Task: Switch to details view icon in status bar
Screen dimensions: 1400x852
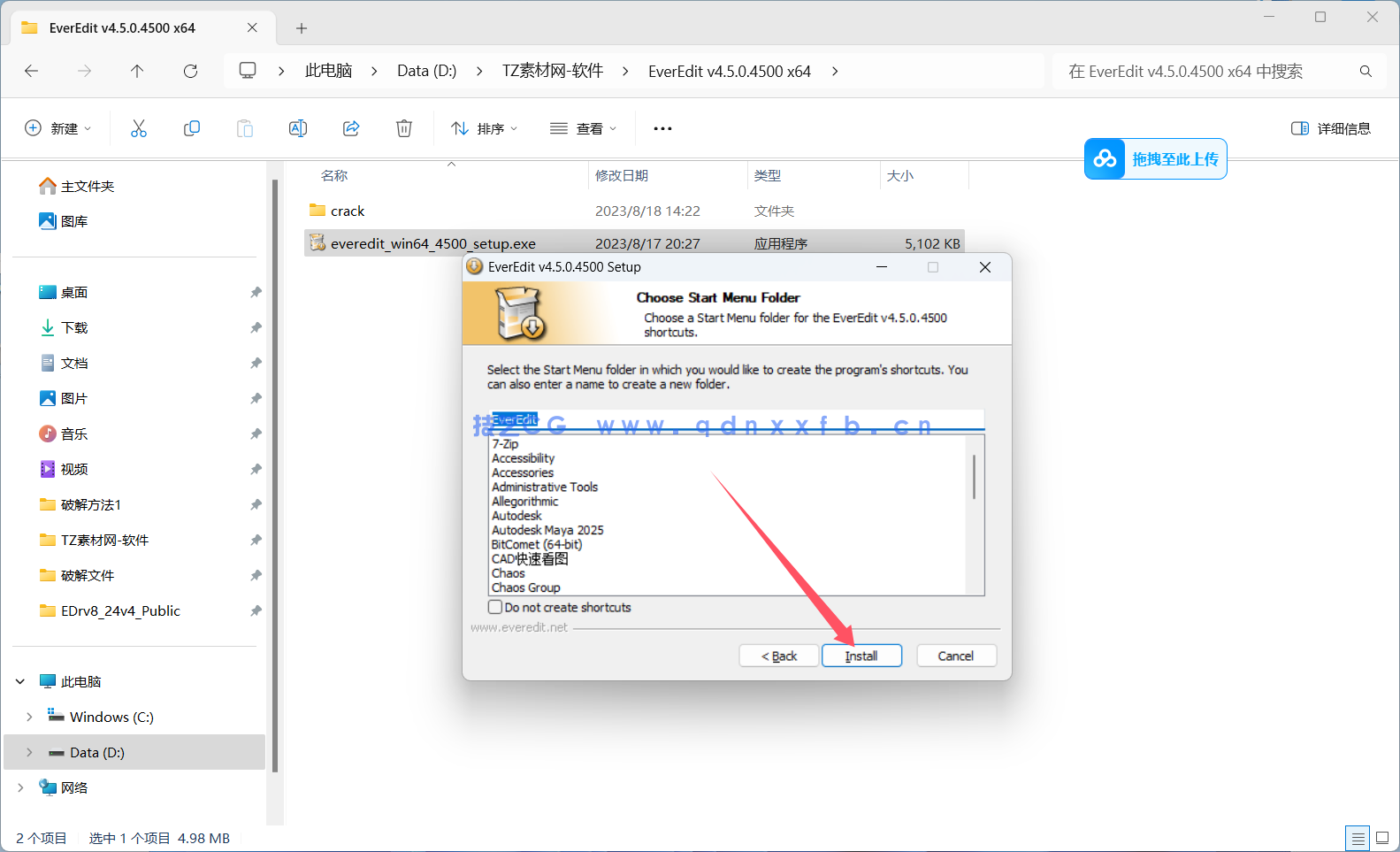Action: (x=1358, y=838)
